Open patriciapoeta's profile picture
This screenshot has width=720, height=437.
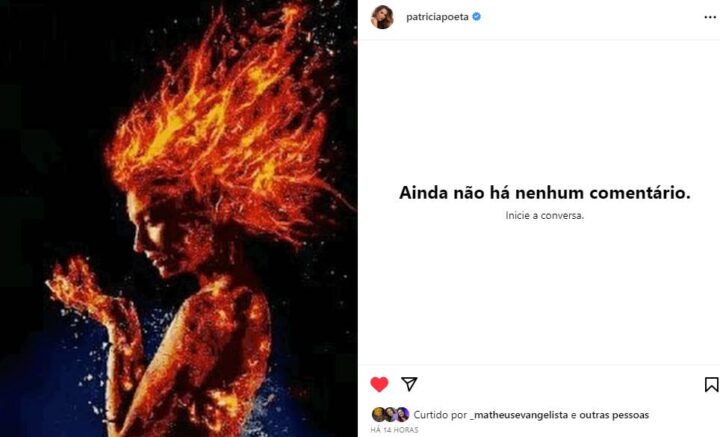coord(382,17)
